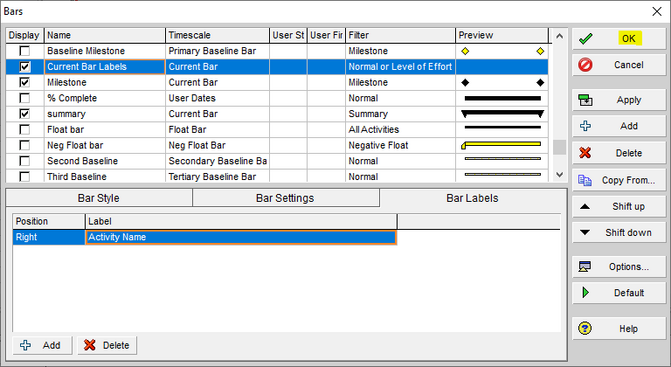
Task: Open Help for the Bars dialog
Action: 619,329
